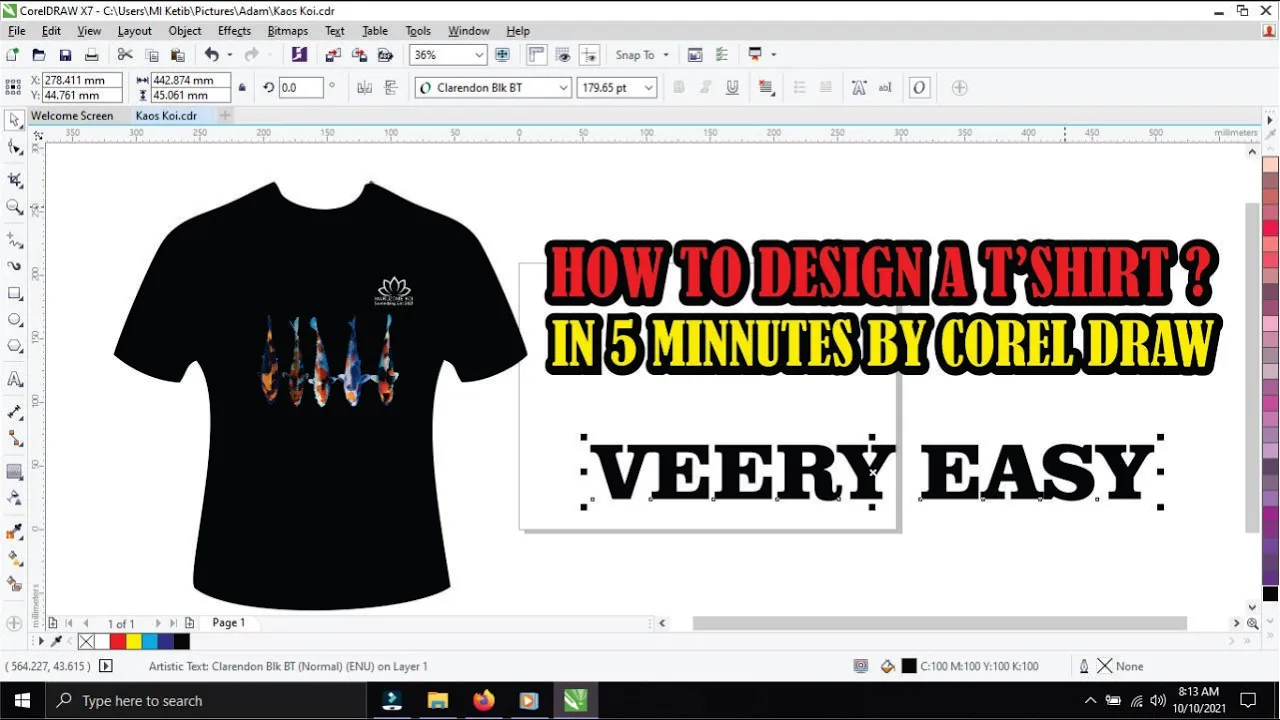Click the no-color X swatch
1280x720 pixels.
coord(86,641)
